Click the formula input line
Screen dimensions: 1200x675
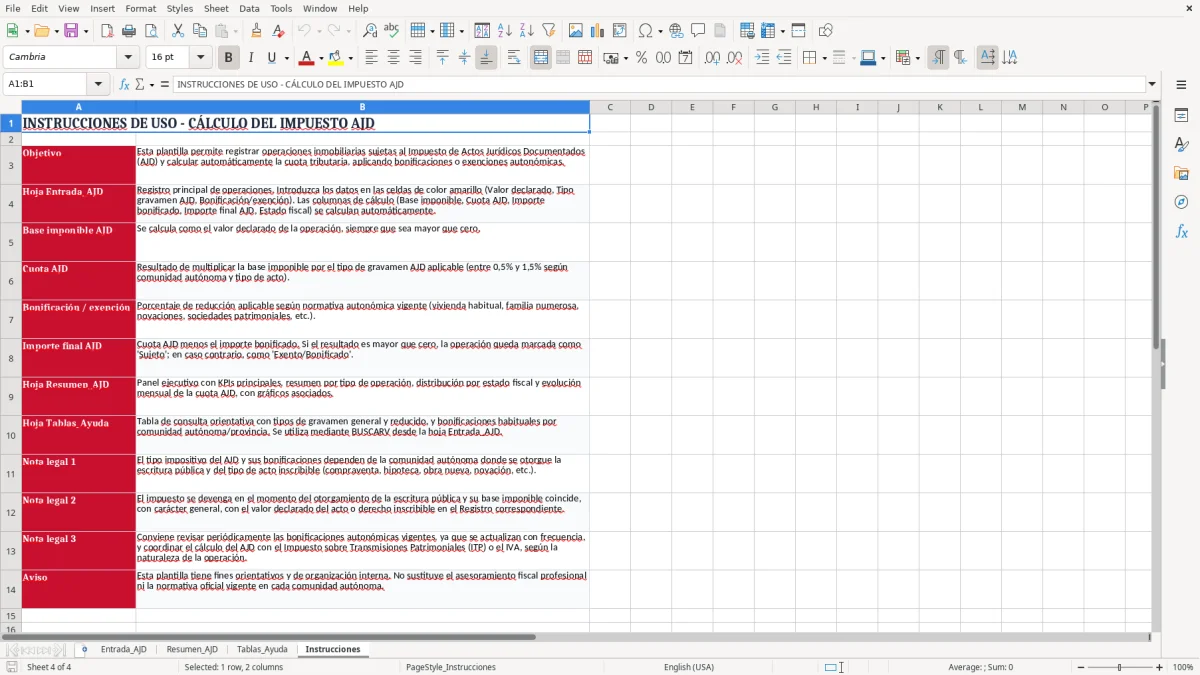659,85
